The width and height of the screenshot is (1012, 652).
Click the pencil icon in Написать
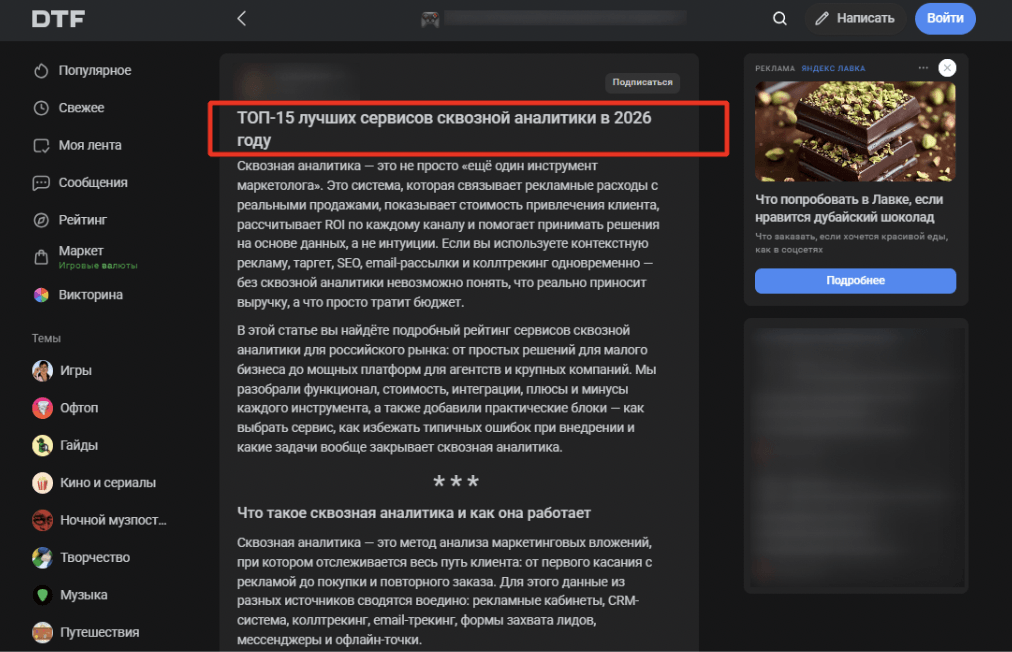822,19
